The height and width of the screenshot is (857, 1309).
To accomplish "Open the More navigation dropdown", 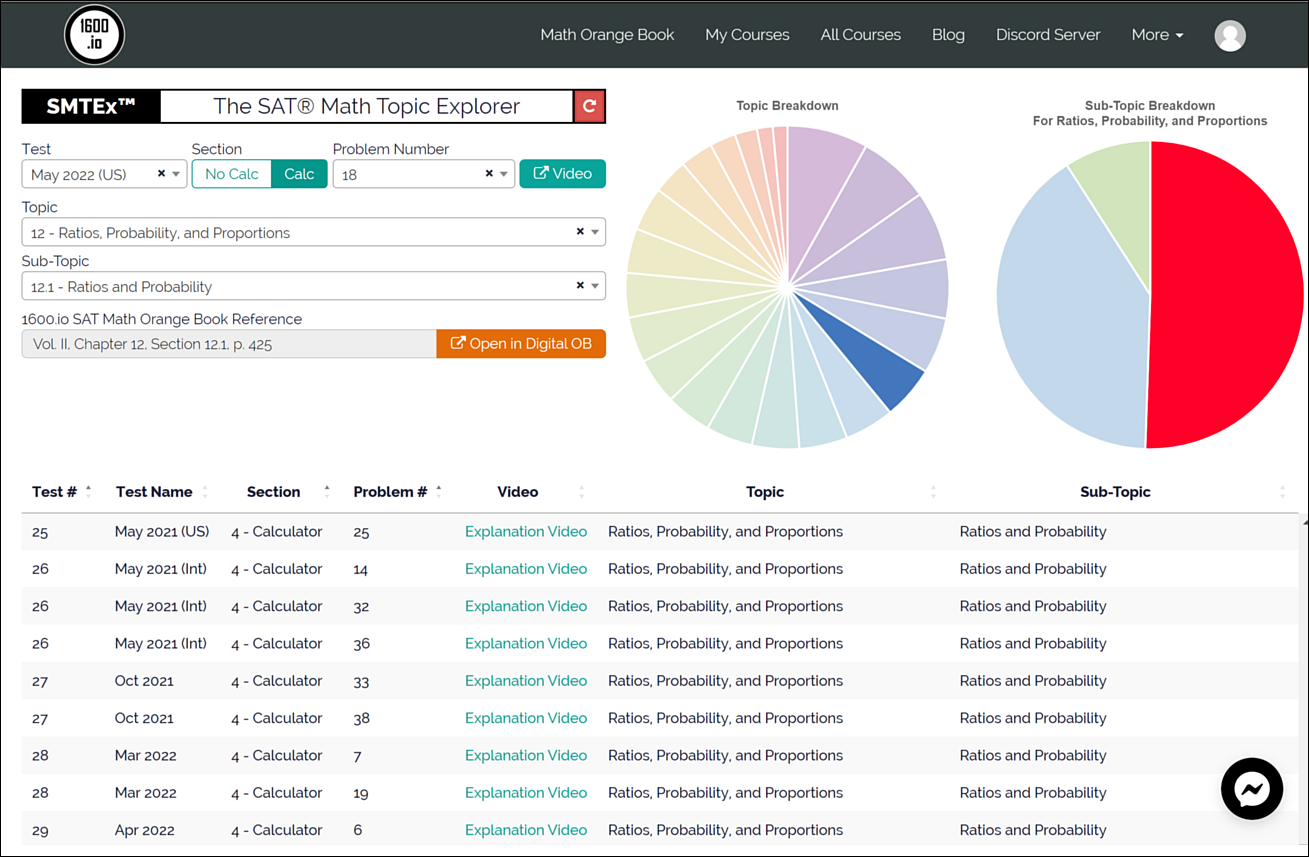I will (1157, 35).
